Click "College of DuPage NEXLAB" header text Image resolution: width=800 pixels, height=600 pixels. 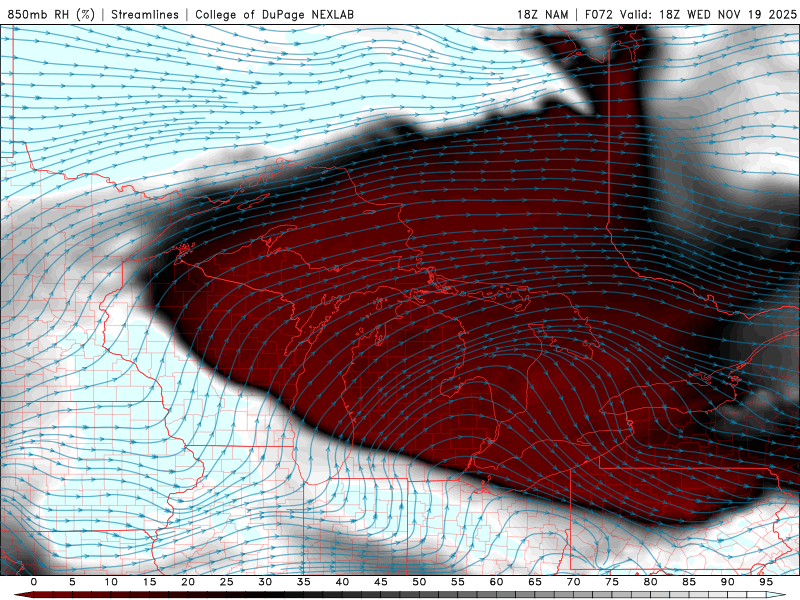pos(274,14)
